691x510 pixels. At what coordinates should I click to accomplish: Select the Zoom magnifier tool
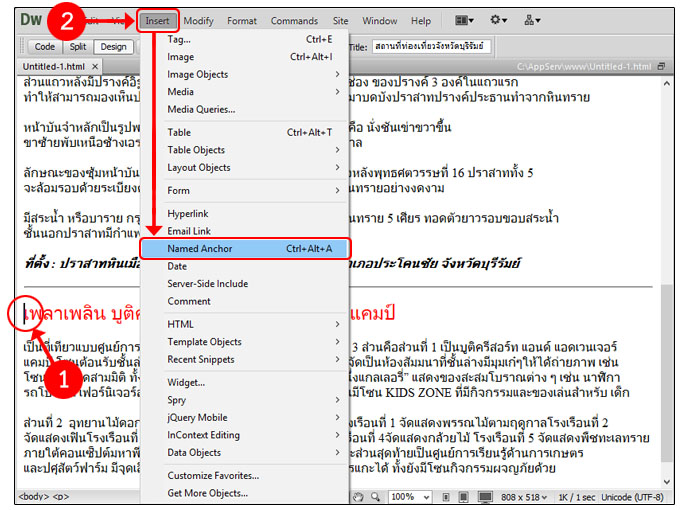point(375,497)
